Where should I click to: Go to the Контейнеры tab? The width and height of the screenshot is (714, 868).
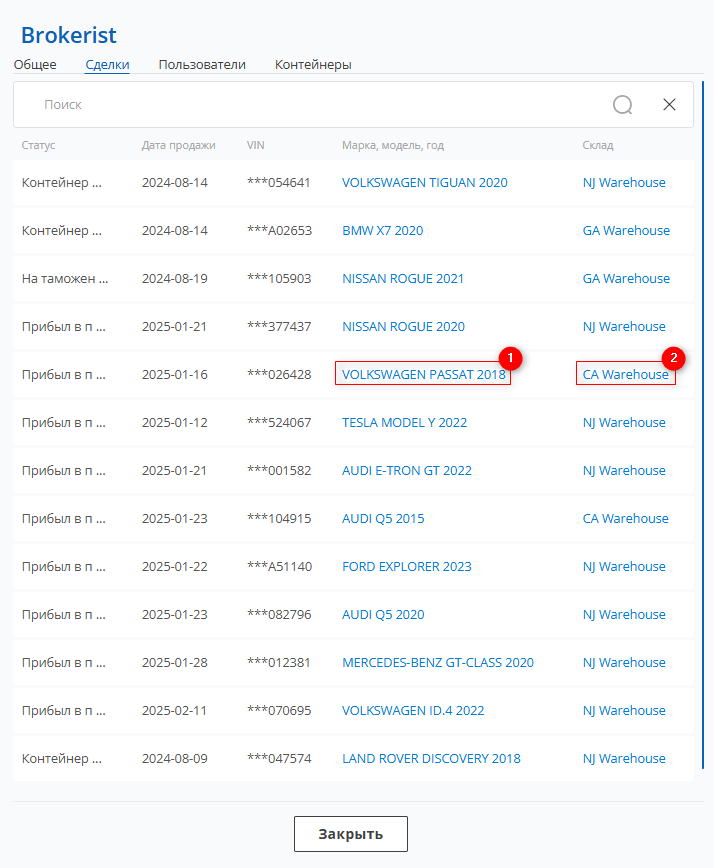313,65
